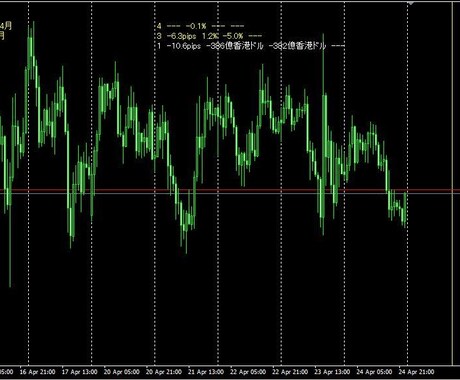Select the '1.2%' value in row 3

tap(211, 36)
